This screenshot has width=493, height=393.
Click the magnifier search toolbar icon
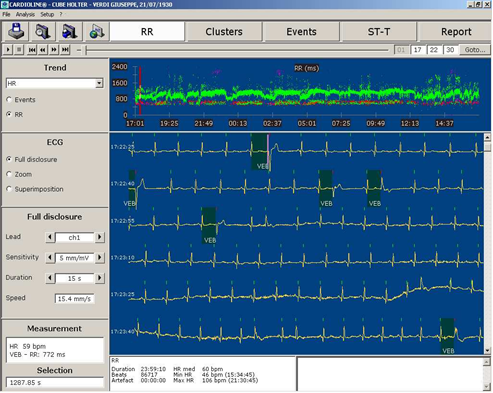click(x=42, y=32)
